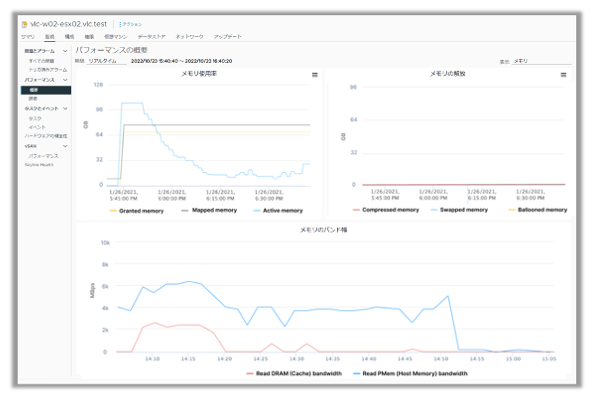Switch to the ネットワーク tab
Viewport: 596px width, 402px height.
pyautogui.click(x=189, y=36)
